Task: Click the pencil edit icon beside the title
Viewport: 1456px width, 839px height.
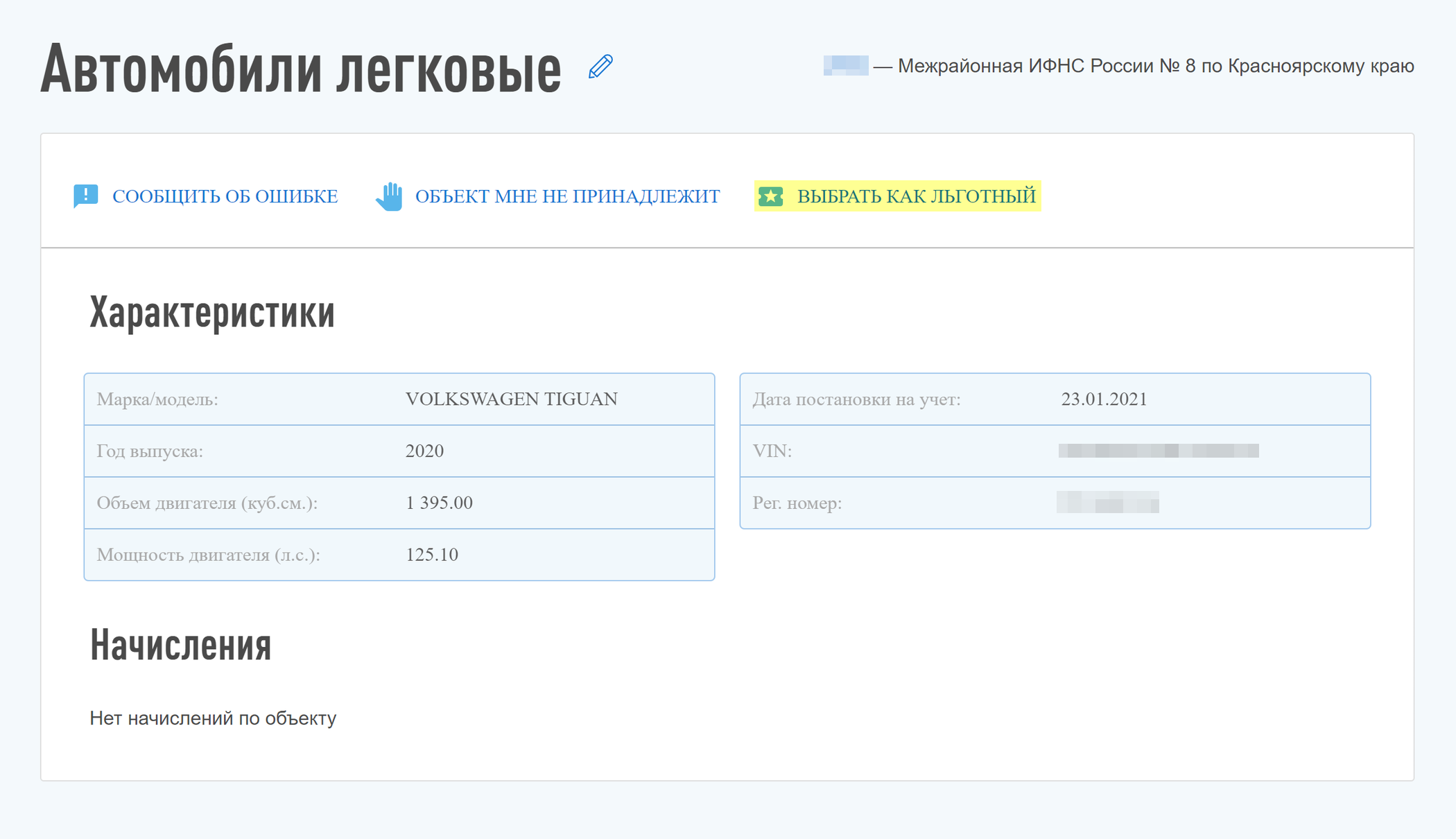Action: click(x=600, y=67)
